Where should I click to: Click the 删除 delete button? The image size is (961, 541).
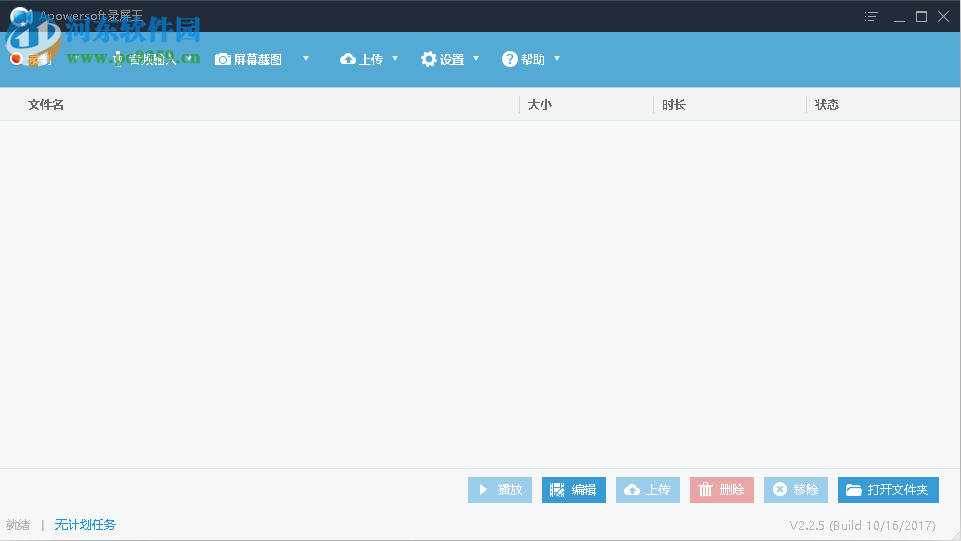(x=722, y=490)
